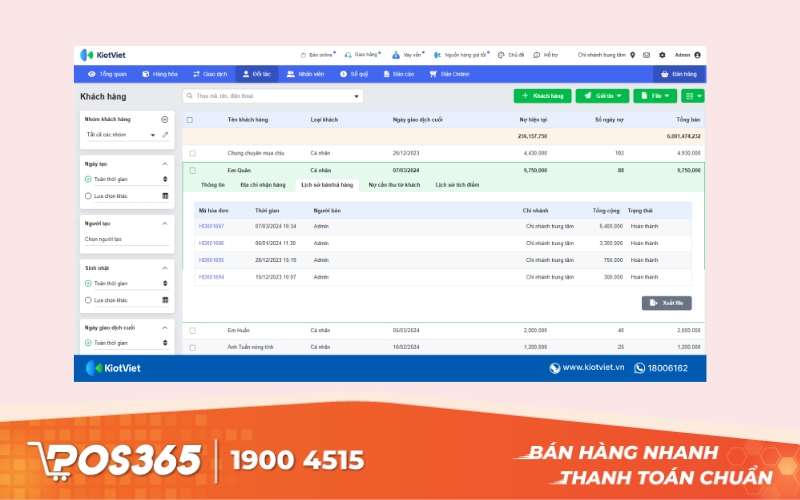Open the File dropdown button
Image resolution: width=800 pixels, height=500 pixels.
click(x=655, y=96)
